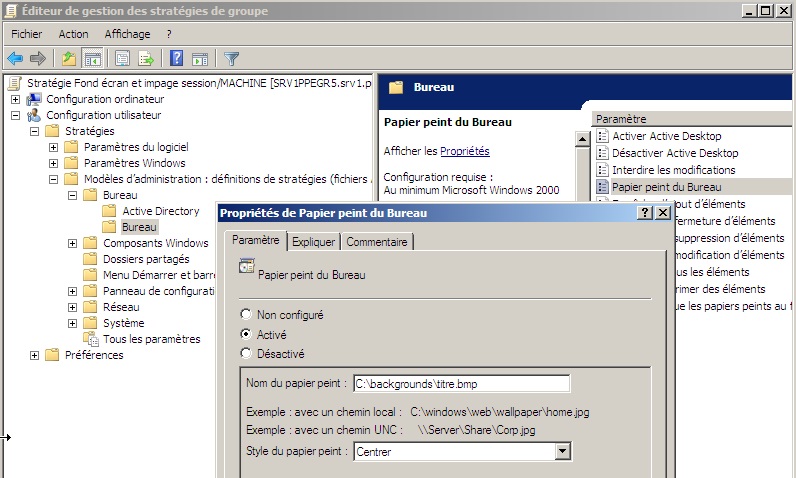796x478 pixels.
Task: Click dialog title bar help question button
Action: pos(645,213)
